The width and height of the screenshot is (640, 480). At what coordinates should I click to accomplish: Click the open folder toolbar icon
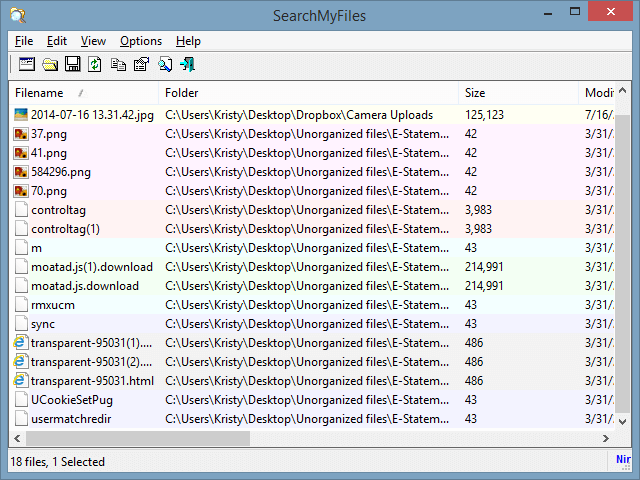[50, 64]
